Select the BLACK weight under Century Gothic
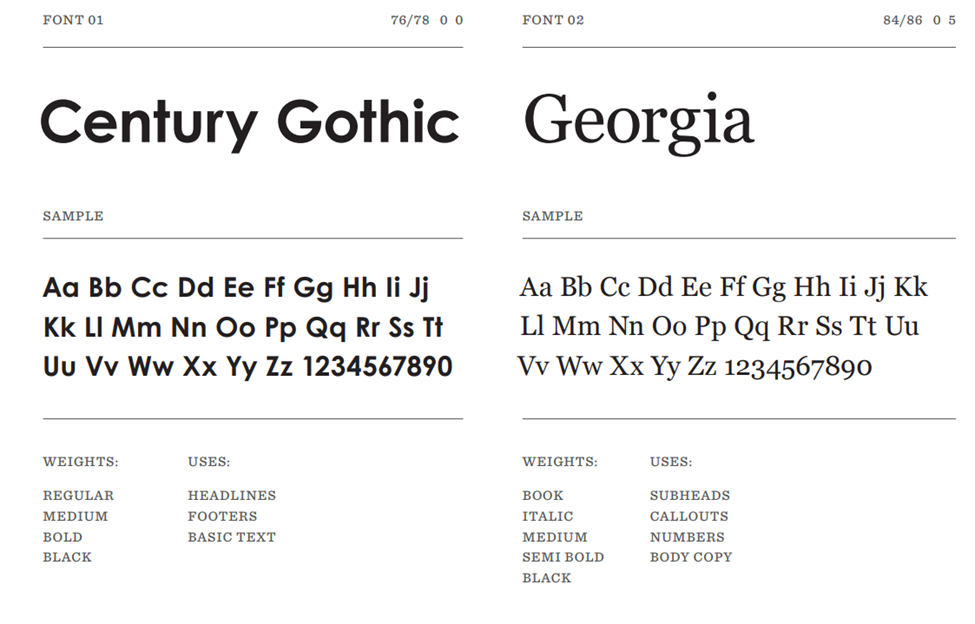This screenshot has height=624, width=975. click(67, 557)
